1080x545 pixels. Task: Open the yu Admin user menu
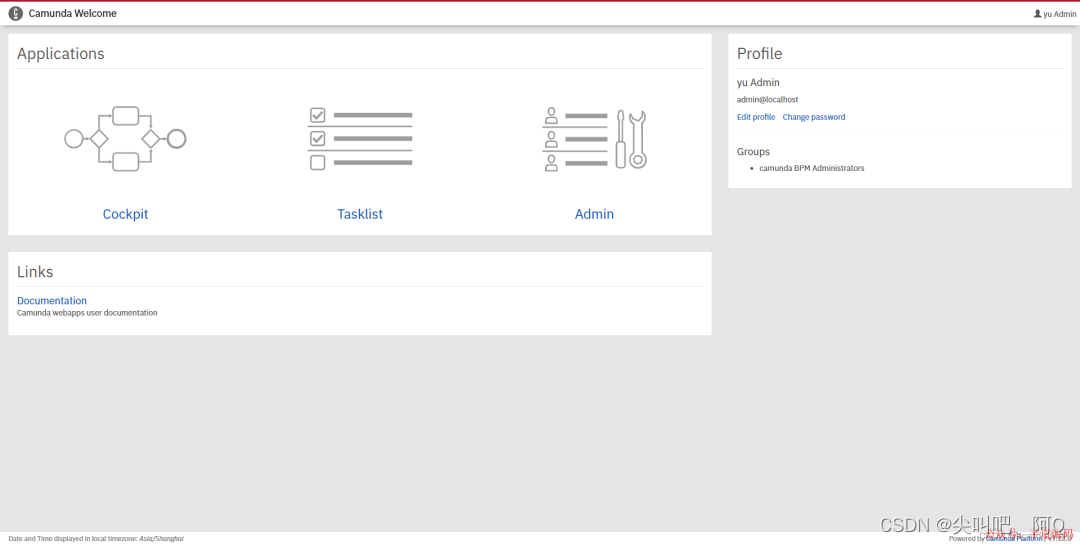click(1055, 14)
